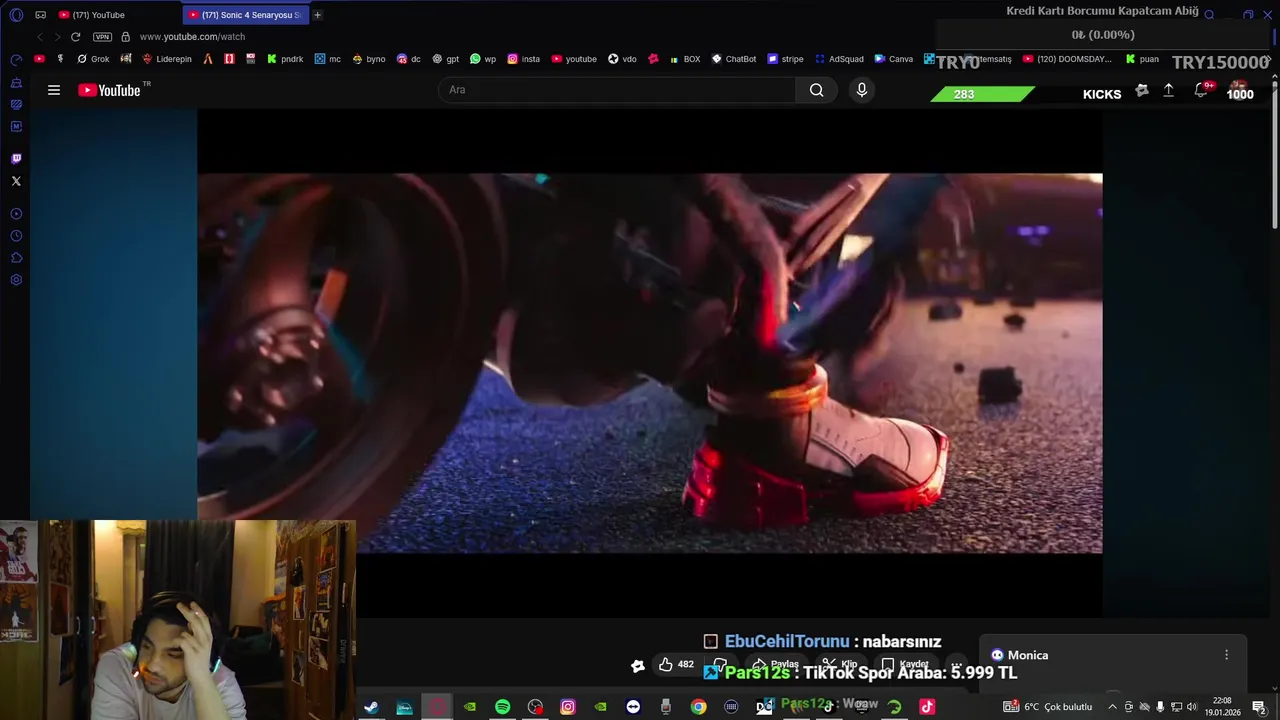This screenshot has height=720, width=1280.
Task: Open Google Chrome from the taskbar
Action: pos(699,707)
